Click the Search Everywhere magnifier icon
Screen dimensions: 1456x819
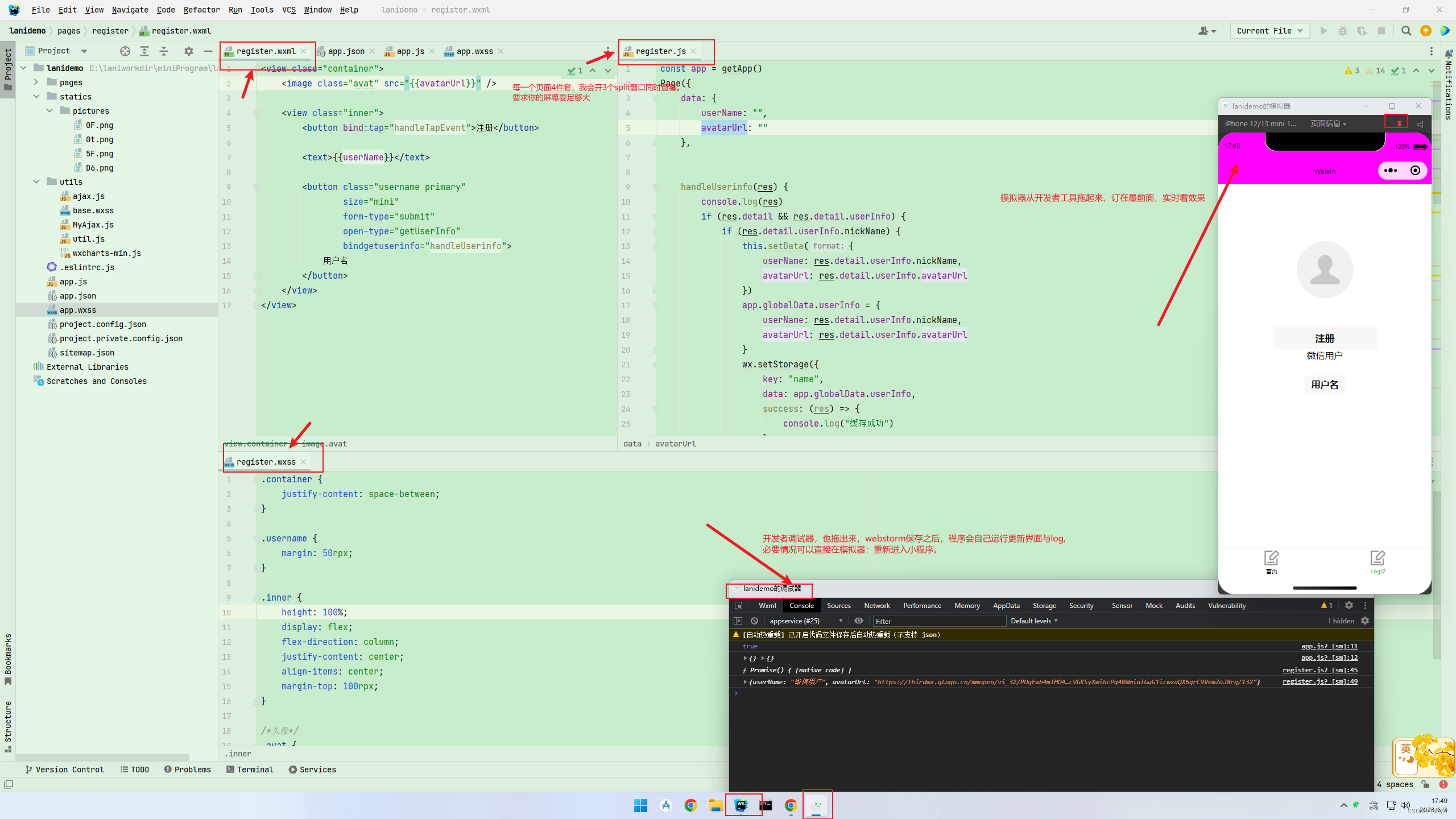1406,31
